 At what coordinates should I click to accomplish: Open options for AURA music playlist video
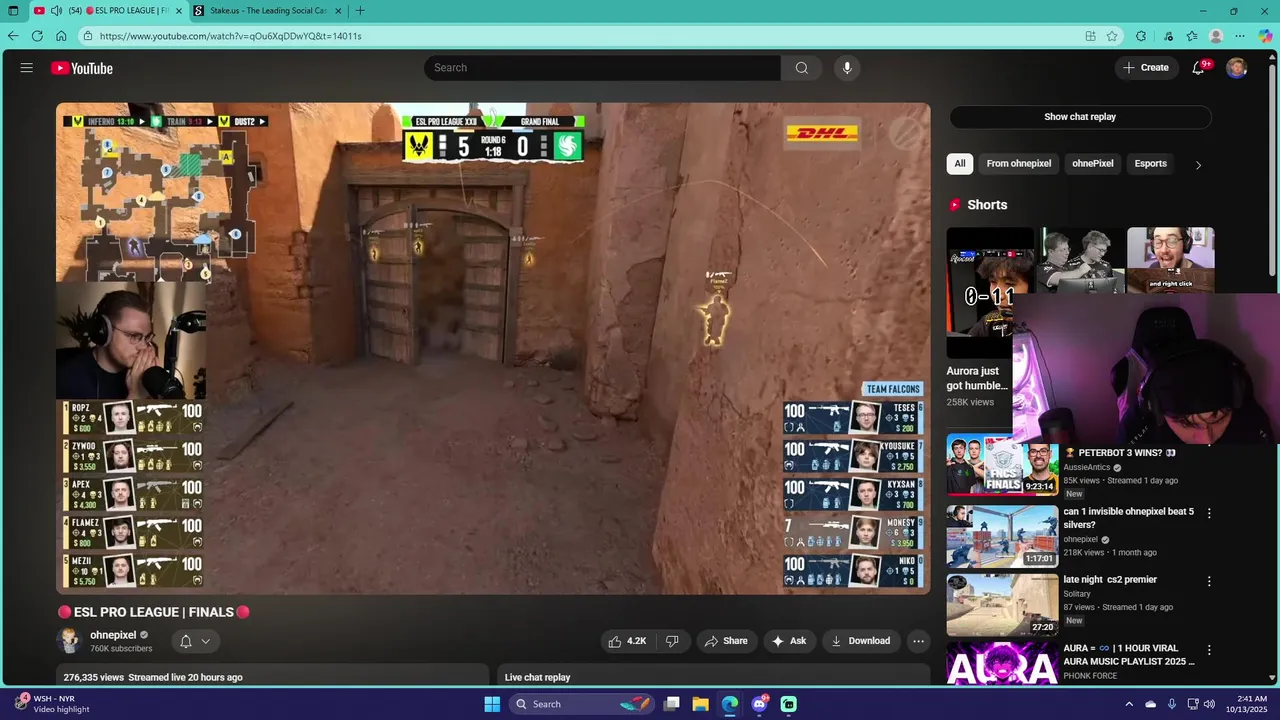coord(1209,650)
